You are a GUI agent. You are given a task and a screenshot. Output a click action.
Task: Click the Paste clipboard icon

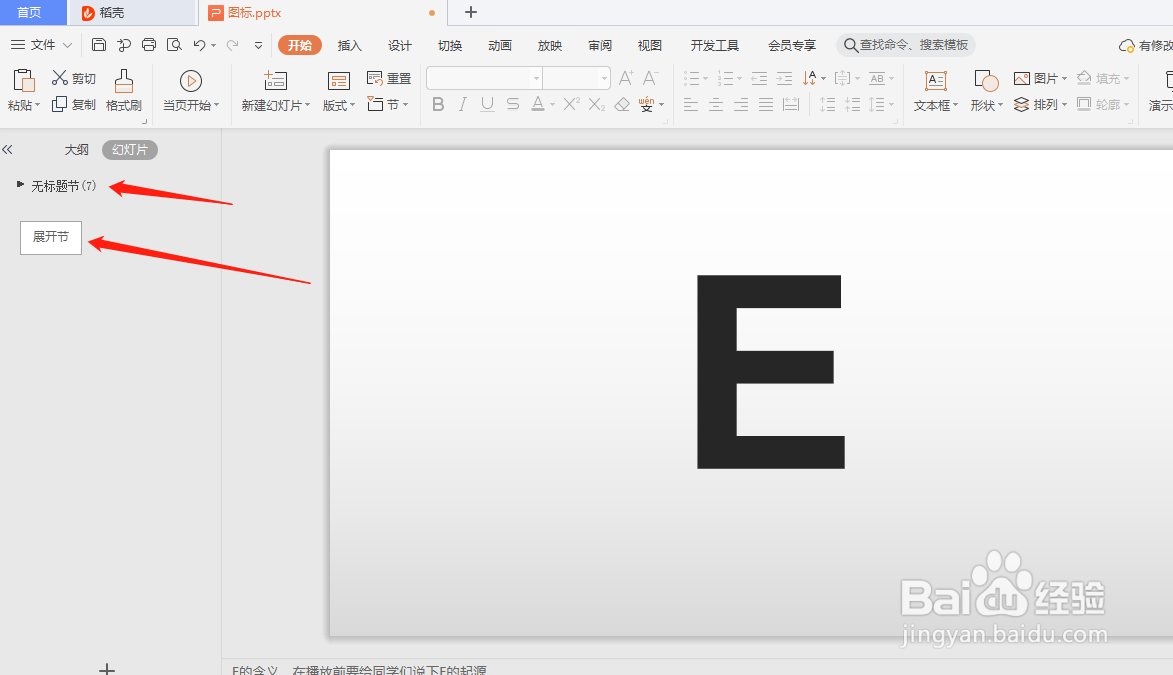pyautogui.click(x=23, y=81)
